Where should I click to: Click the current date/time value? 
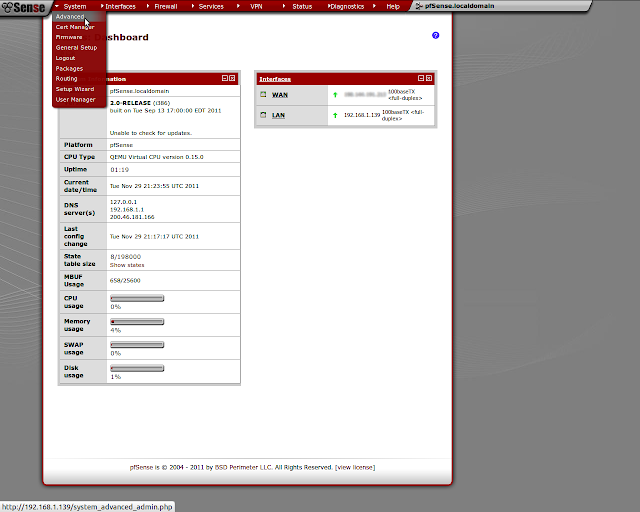pos(154,186)
